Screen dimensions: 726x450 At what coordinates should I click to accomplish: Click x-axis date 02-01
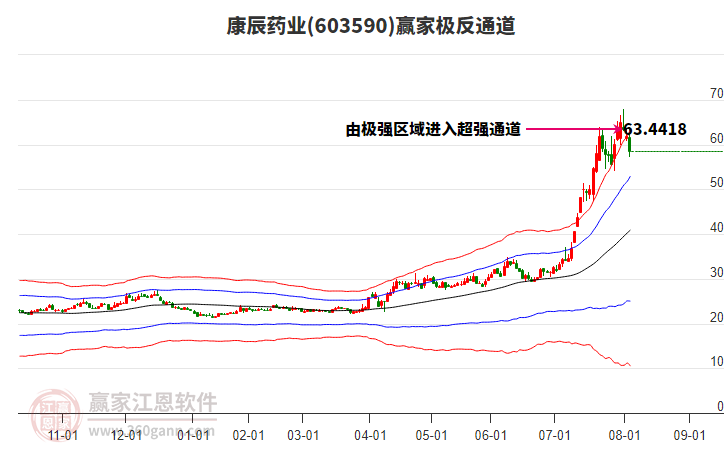[249, 436]
